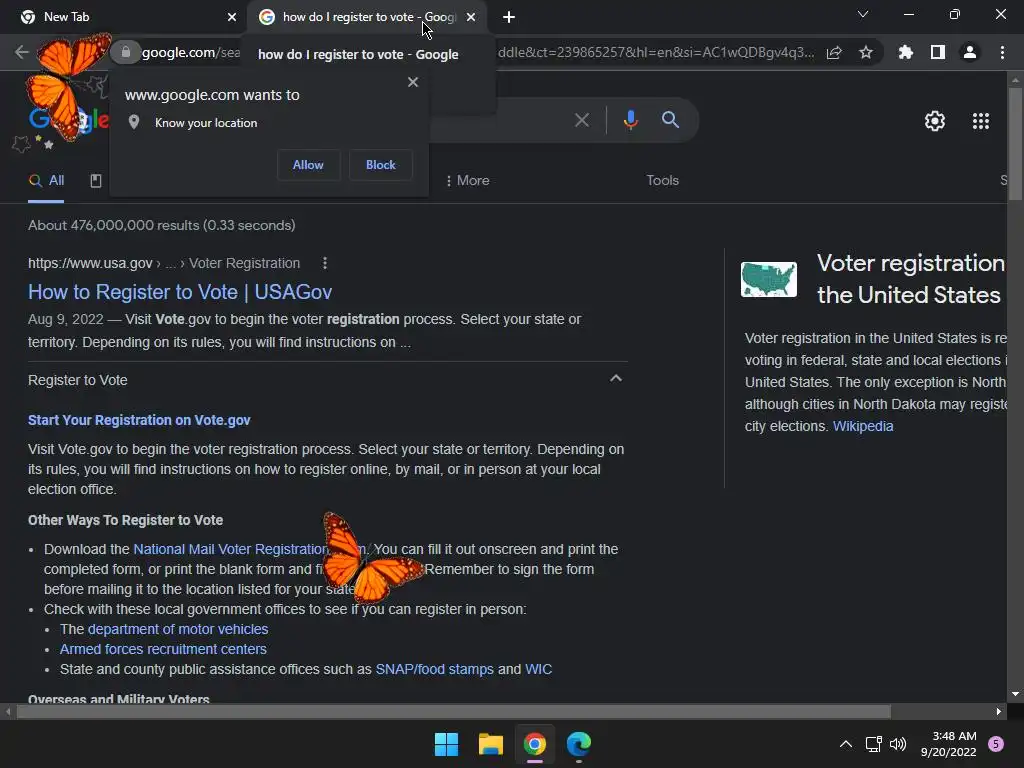
Task: Start voice search with the microphone icon
Action: click(631, 120)
